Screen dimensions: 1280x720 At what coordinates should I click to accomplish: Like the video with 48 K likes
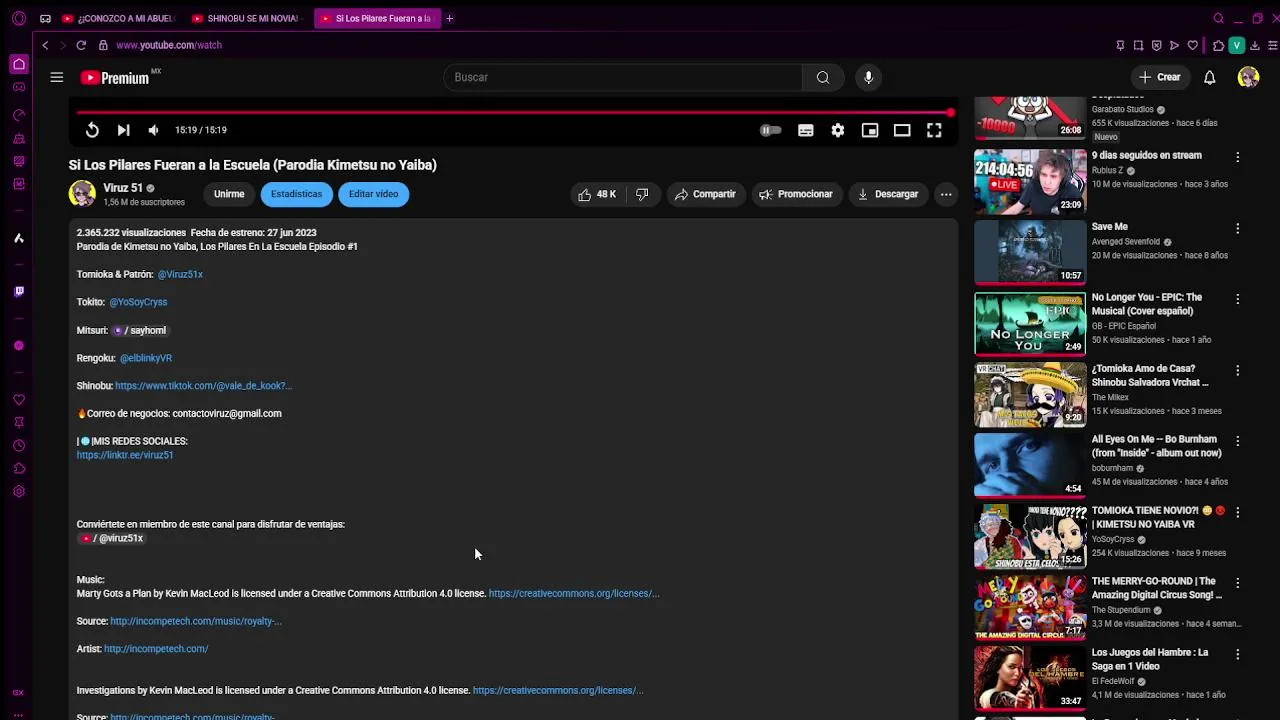point(597,194)
